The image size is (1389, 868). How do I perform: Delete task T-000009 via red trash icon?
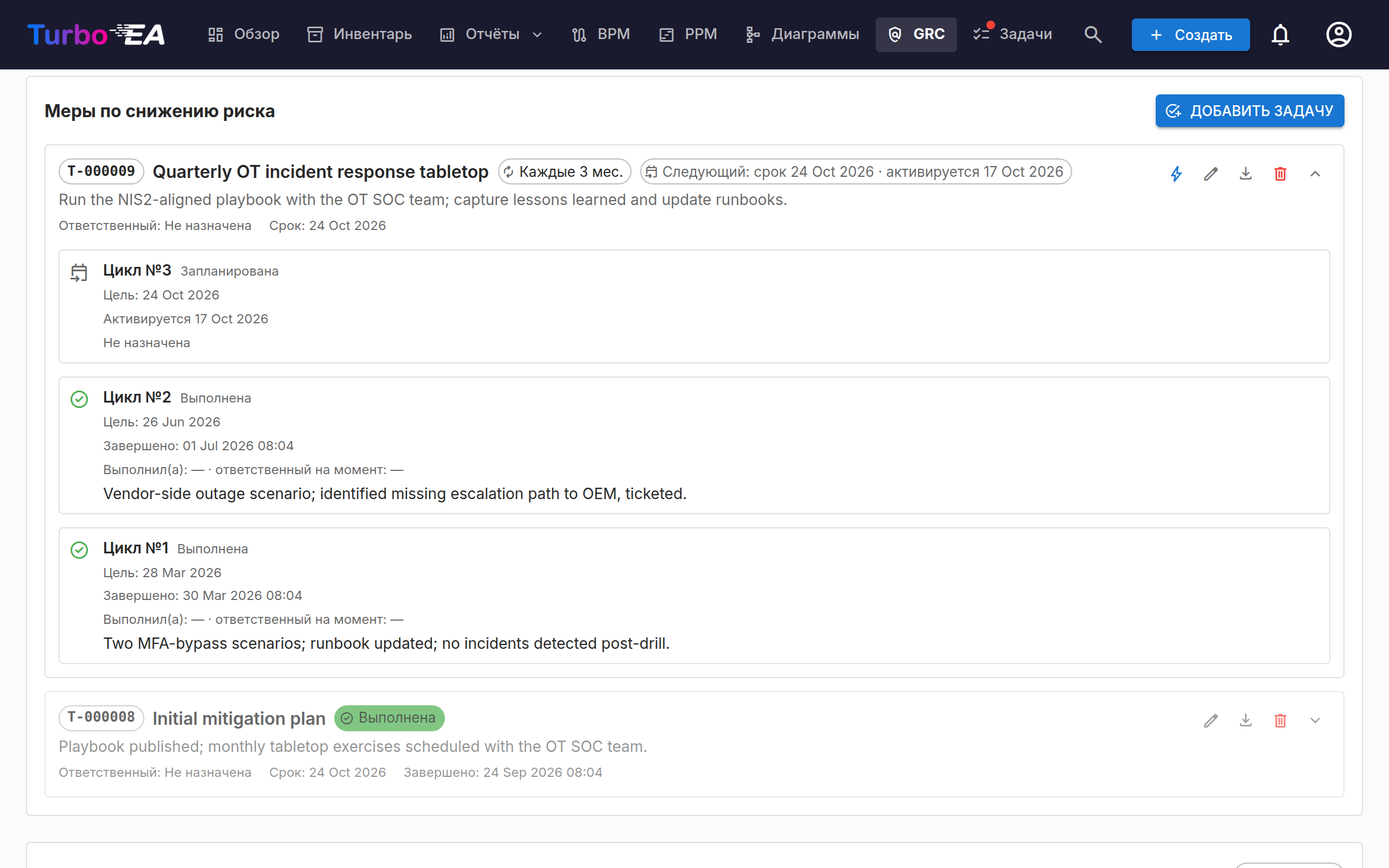[x=1280, y=174]
